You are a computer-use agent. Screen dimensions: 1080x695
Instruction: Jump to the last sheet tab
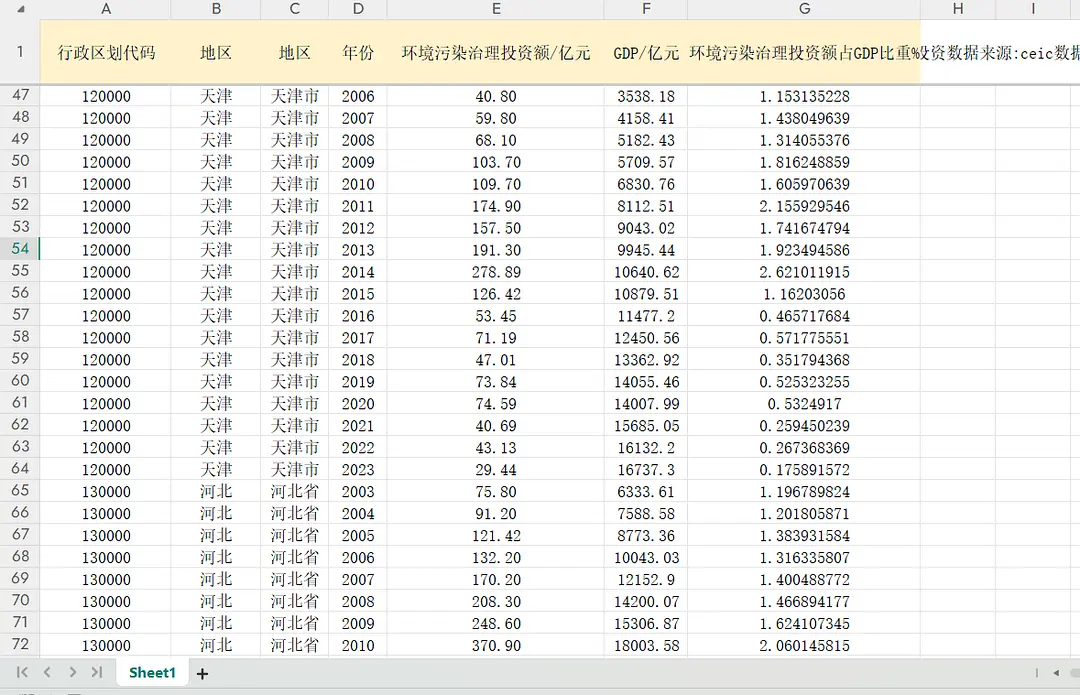97,672
